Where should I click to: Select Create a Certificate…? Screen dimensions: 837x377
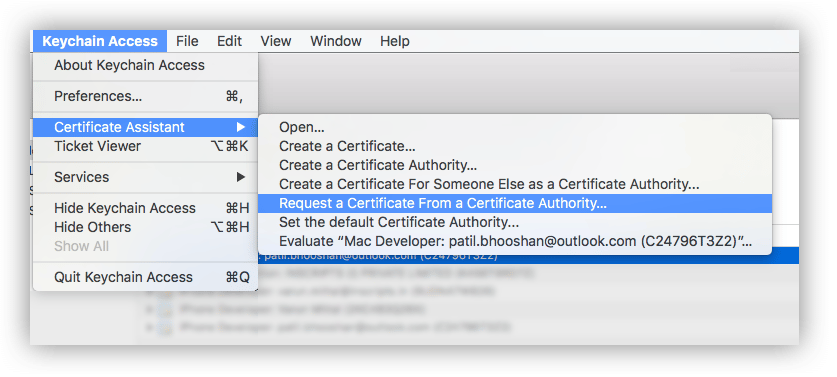pos(515,146)
